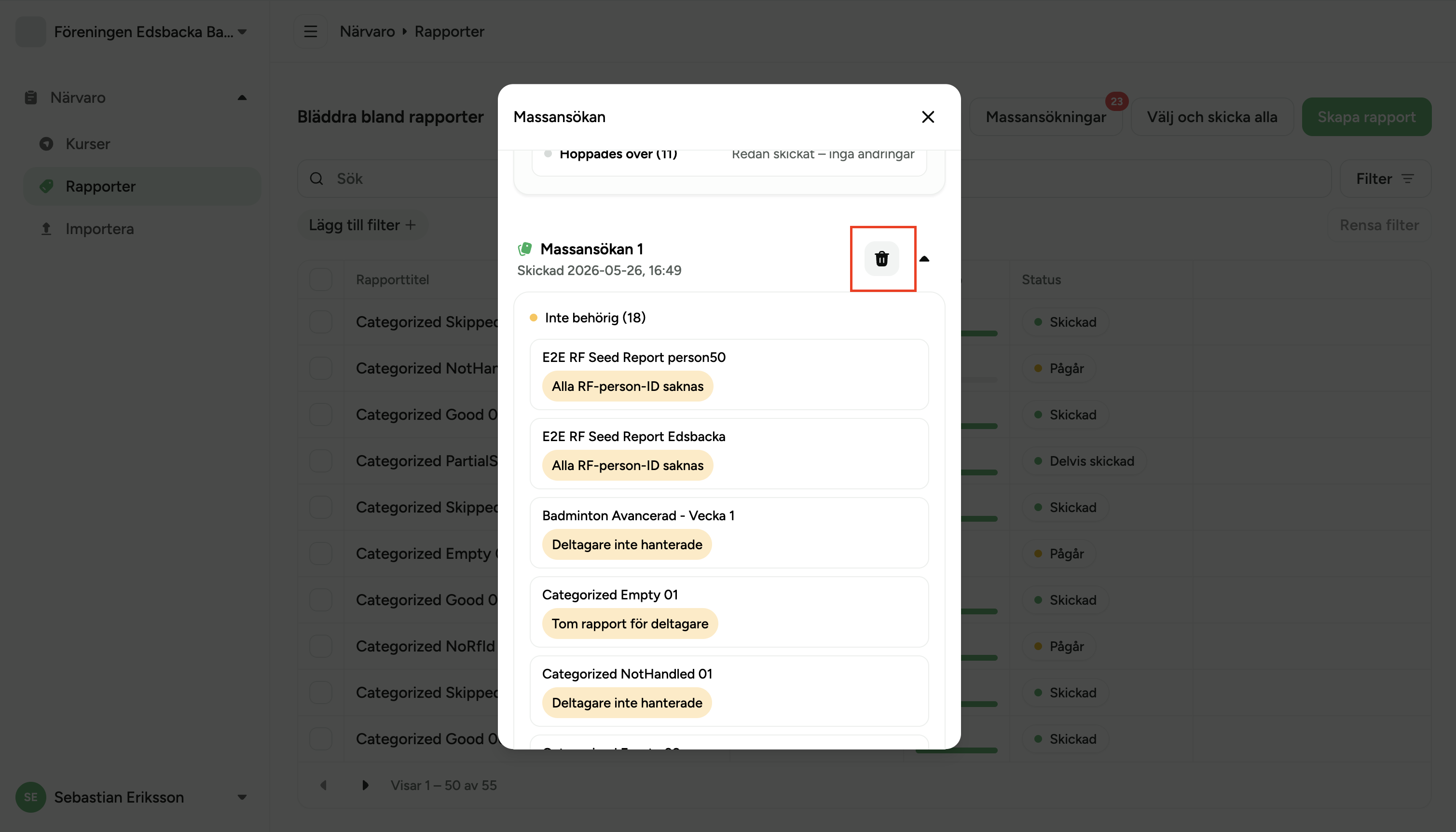Viewport: 1456px width, 832px height.
Task: Click Lägg till filter +
Action: (x=362, y=225)
